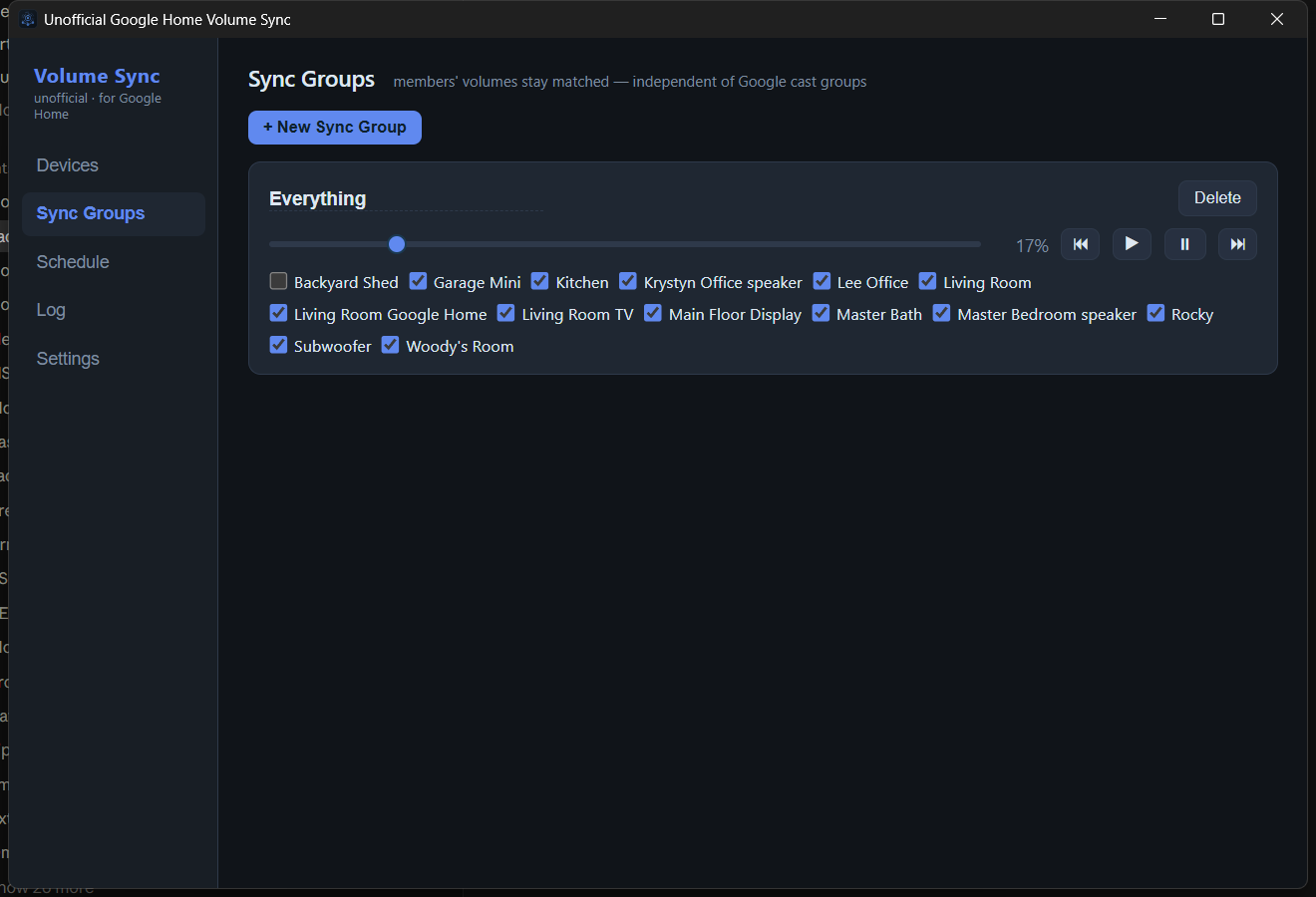Uncheck the Kitchen device checkbox
The width and height of the screenshot is (1316, 897).
point(539,281)
